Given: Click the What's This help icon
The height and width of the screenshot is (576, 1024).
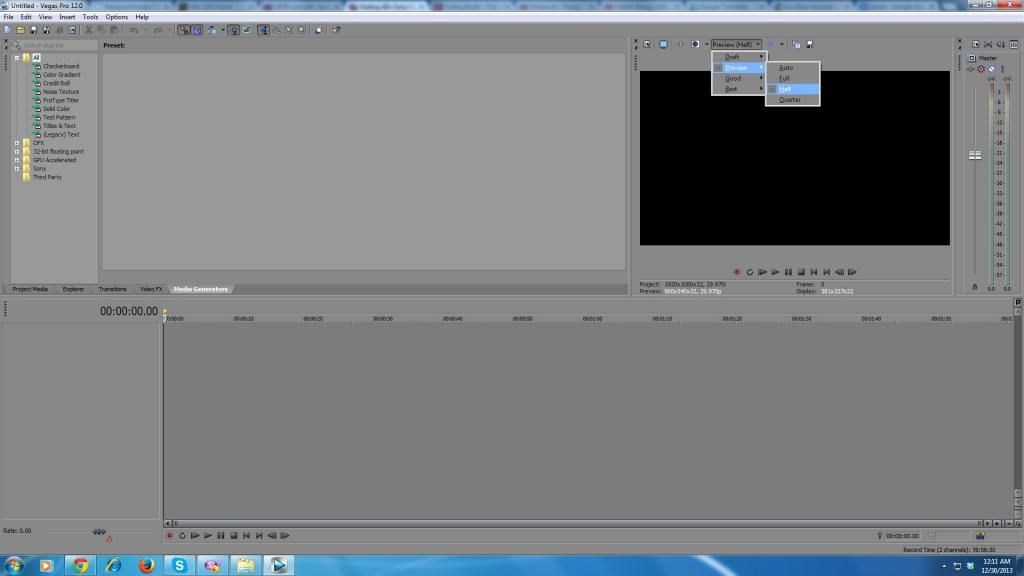Looking at the screenshot, I should pyautogui.click(x=336, y=30).
